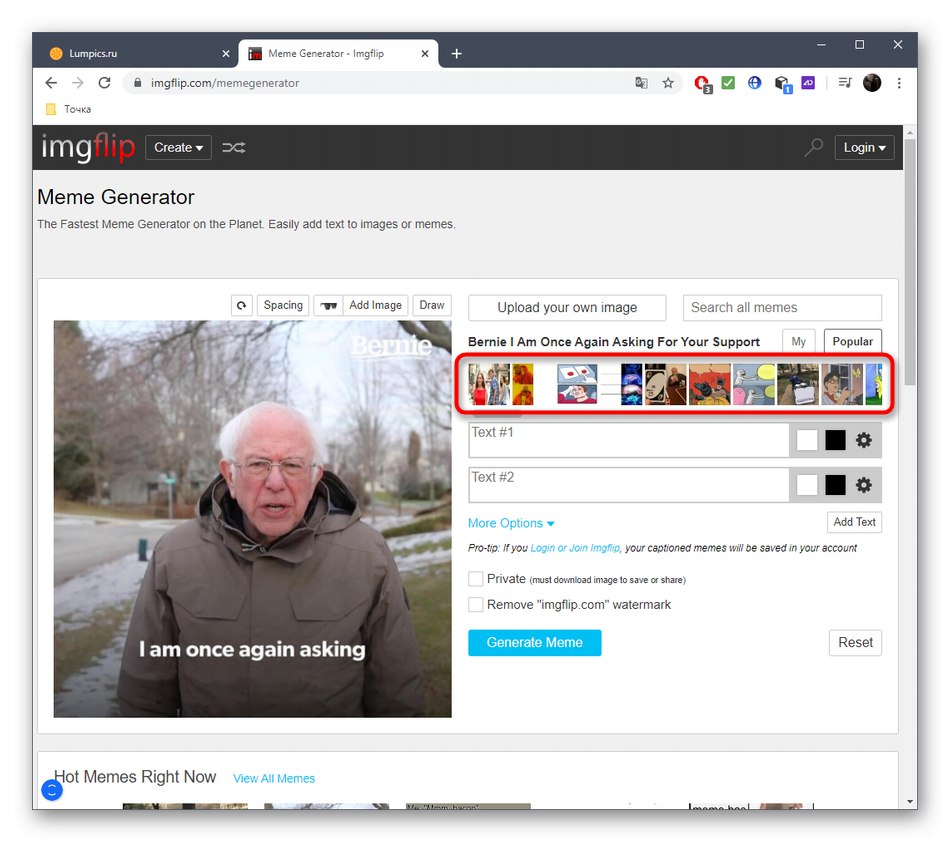Focus the Text #2 input box

(x=628, y=485)
